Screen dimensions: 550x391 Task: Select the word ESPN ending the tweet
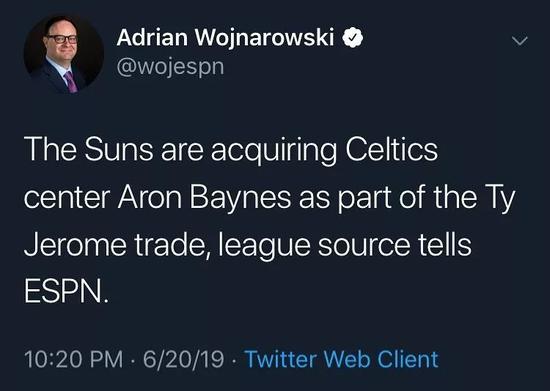(x=66, y=292)
